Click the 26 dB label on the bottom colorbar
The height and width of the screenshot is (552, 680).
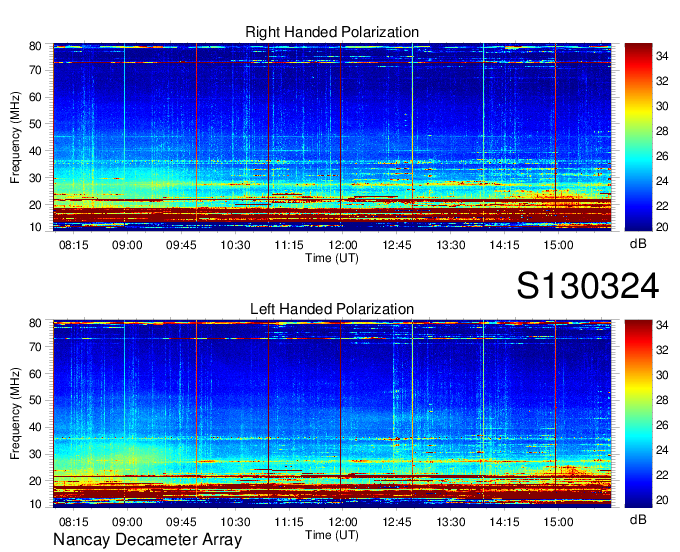point(662,425)
